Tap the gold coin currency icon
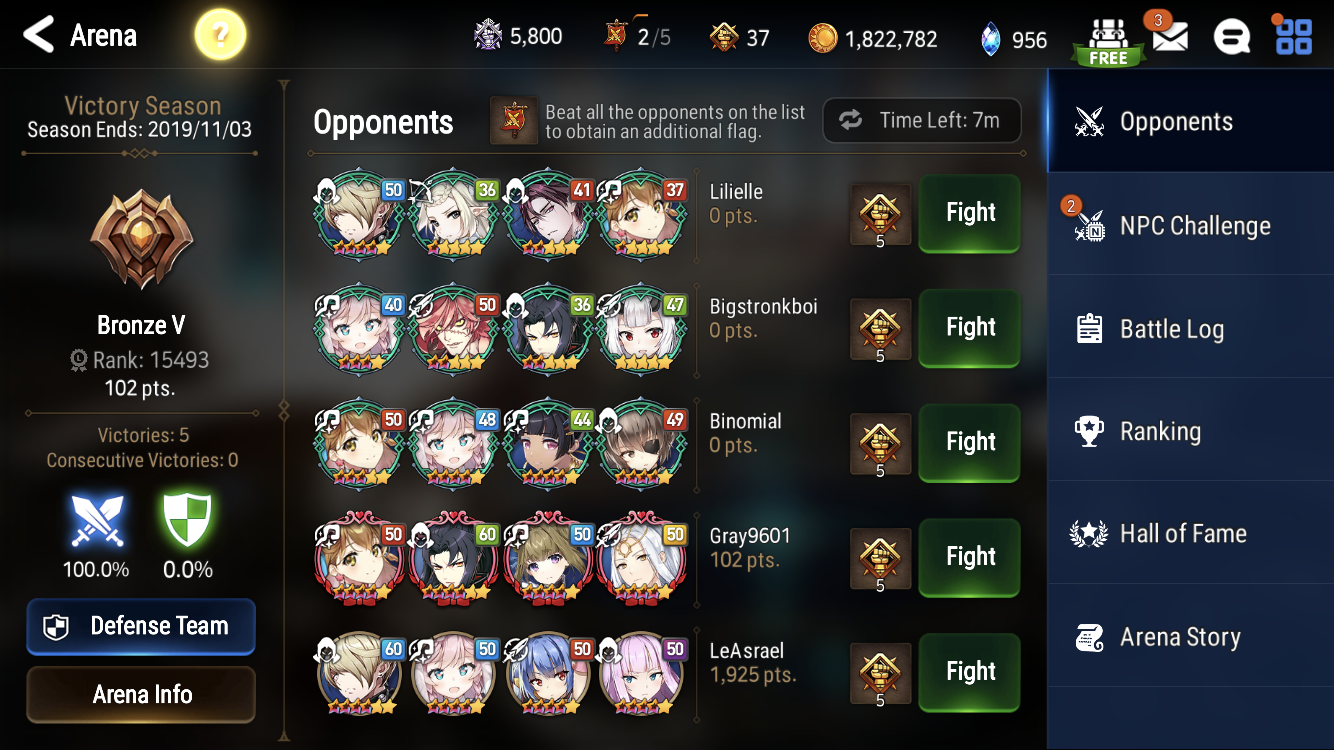1334x750 pixels. (822, 38)
